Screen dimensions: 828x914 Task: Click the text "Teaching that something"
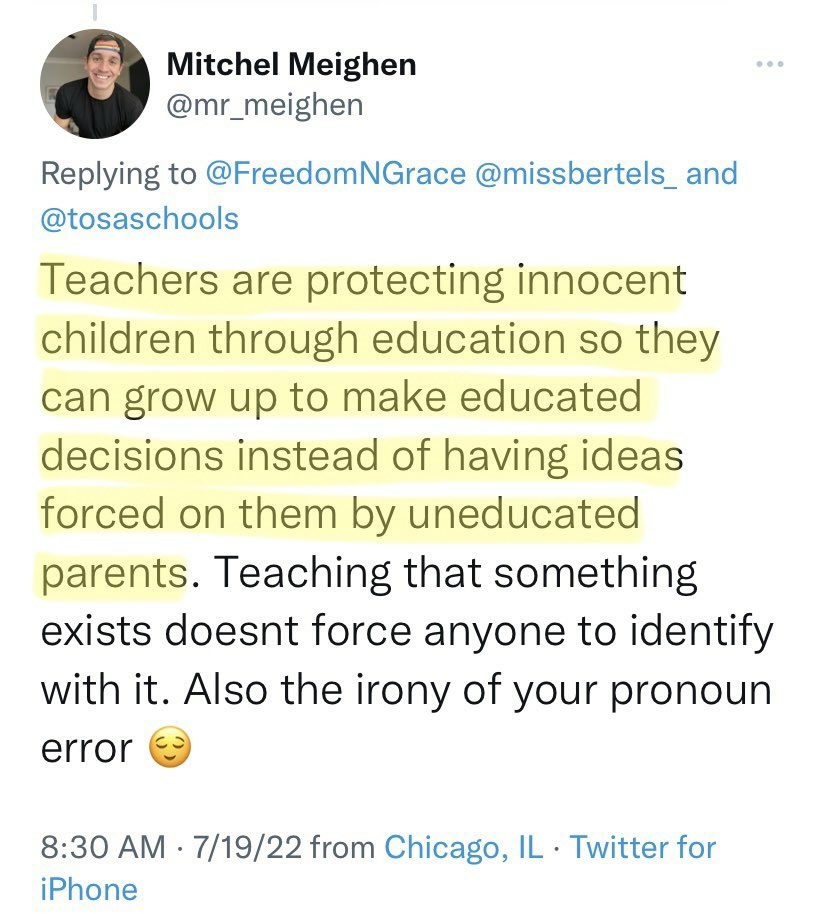click(456, 573)
